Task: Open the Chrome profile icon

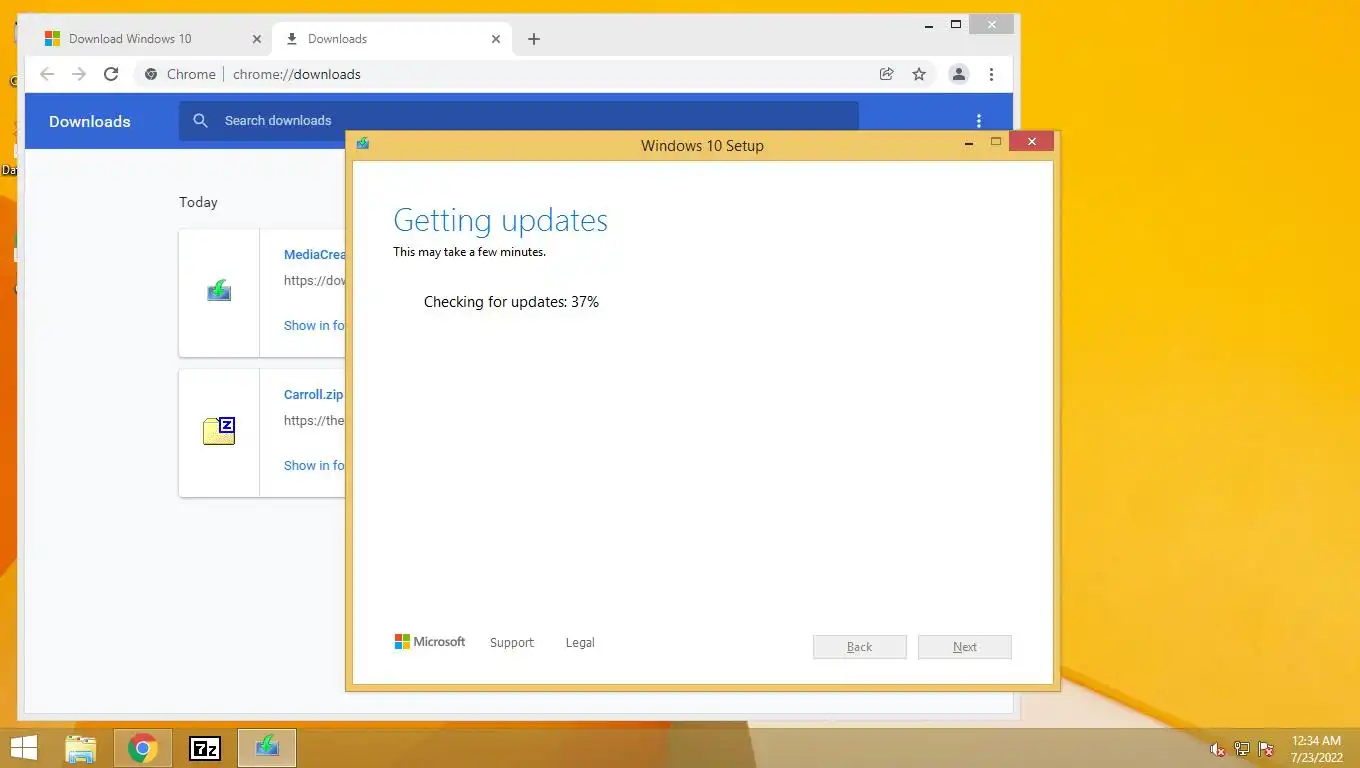Action: tap(958, 74)
